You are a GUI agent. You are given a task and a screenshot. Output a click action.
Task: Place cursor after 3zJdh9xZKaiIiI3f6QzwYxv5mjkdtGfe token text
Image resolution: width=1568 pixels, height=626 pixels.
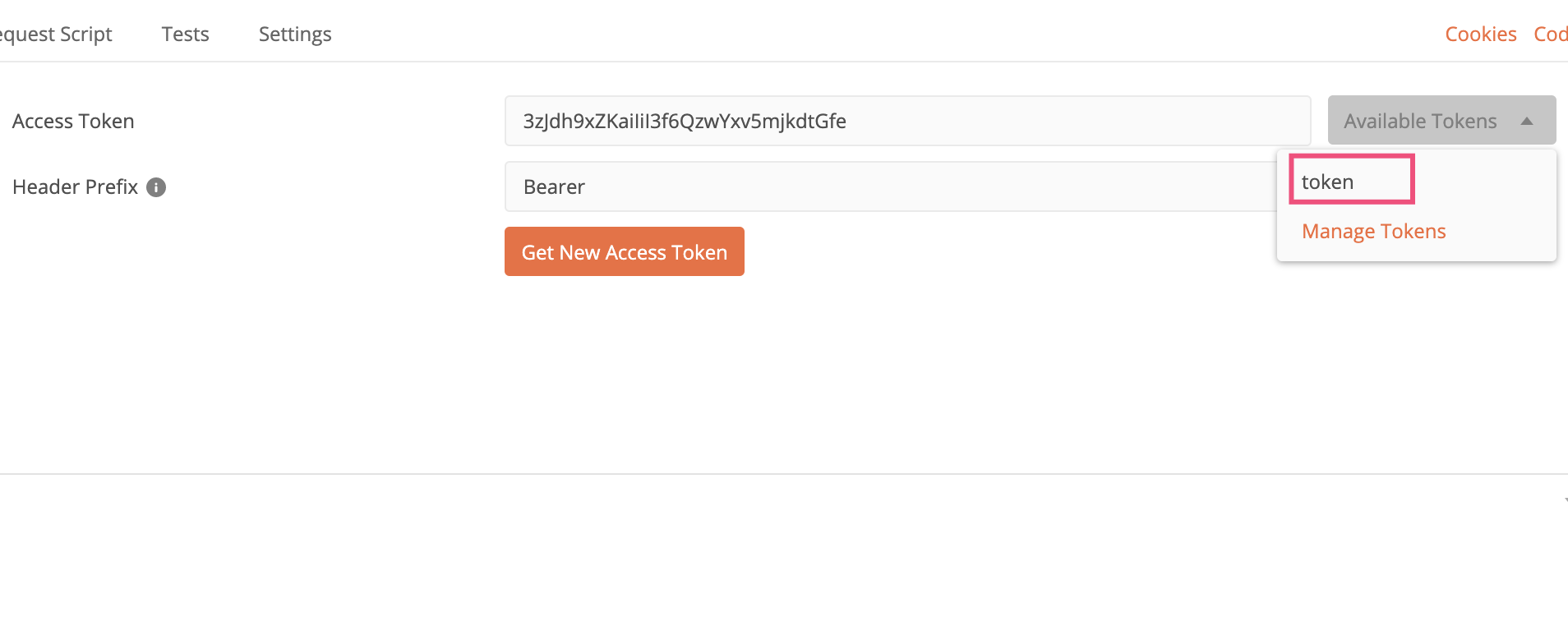tap(847, 121)
